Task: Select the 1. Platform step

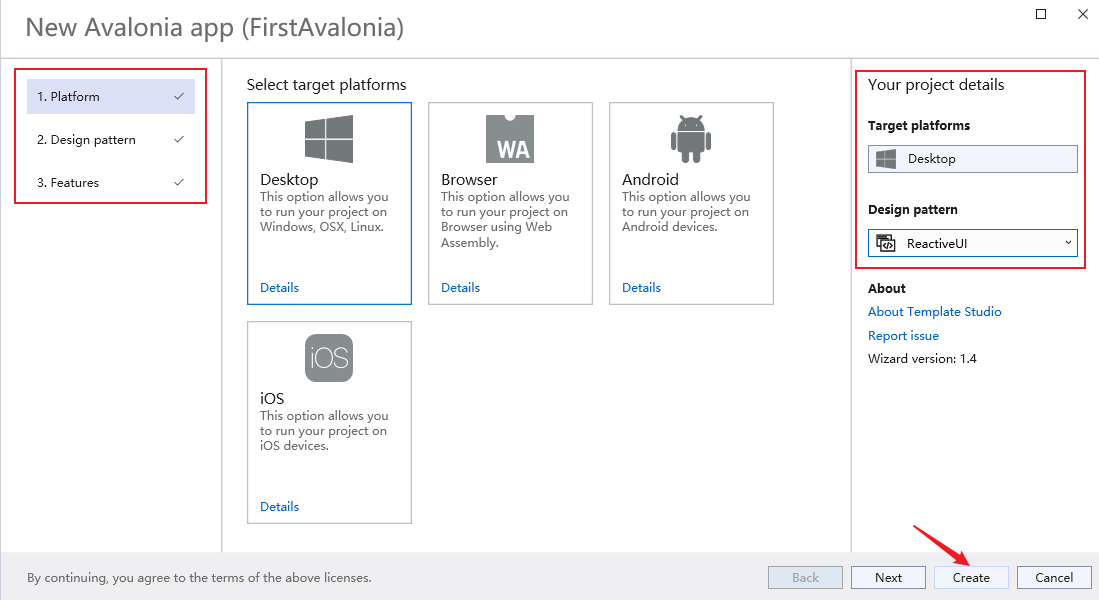Action: (111, 97)
